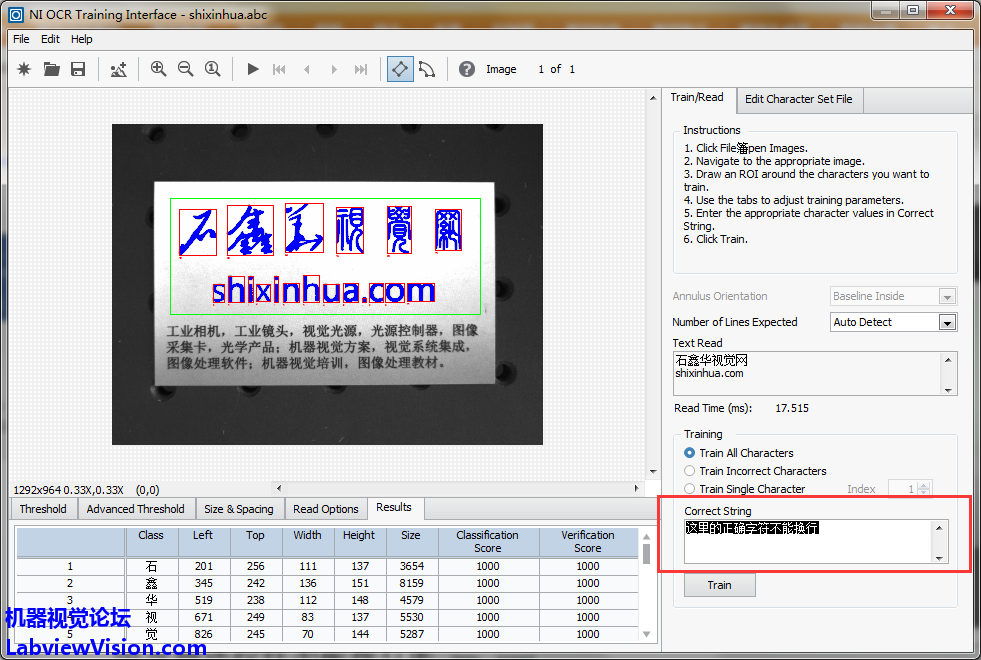The image size is (981, 660).
Task: Click image viewer scroll down arrow
Action: tap(653, 472)
